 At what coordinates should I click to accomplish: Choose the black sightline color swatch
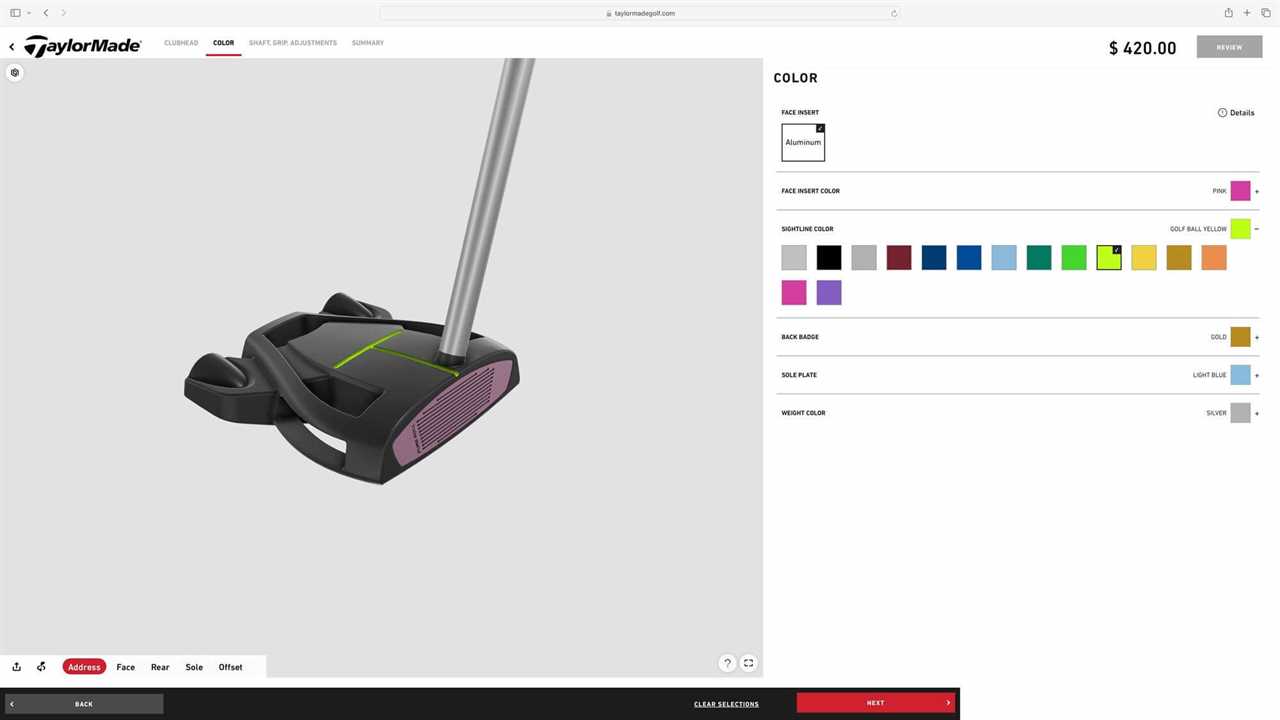pos(829,258)
